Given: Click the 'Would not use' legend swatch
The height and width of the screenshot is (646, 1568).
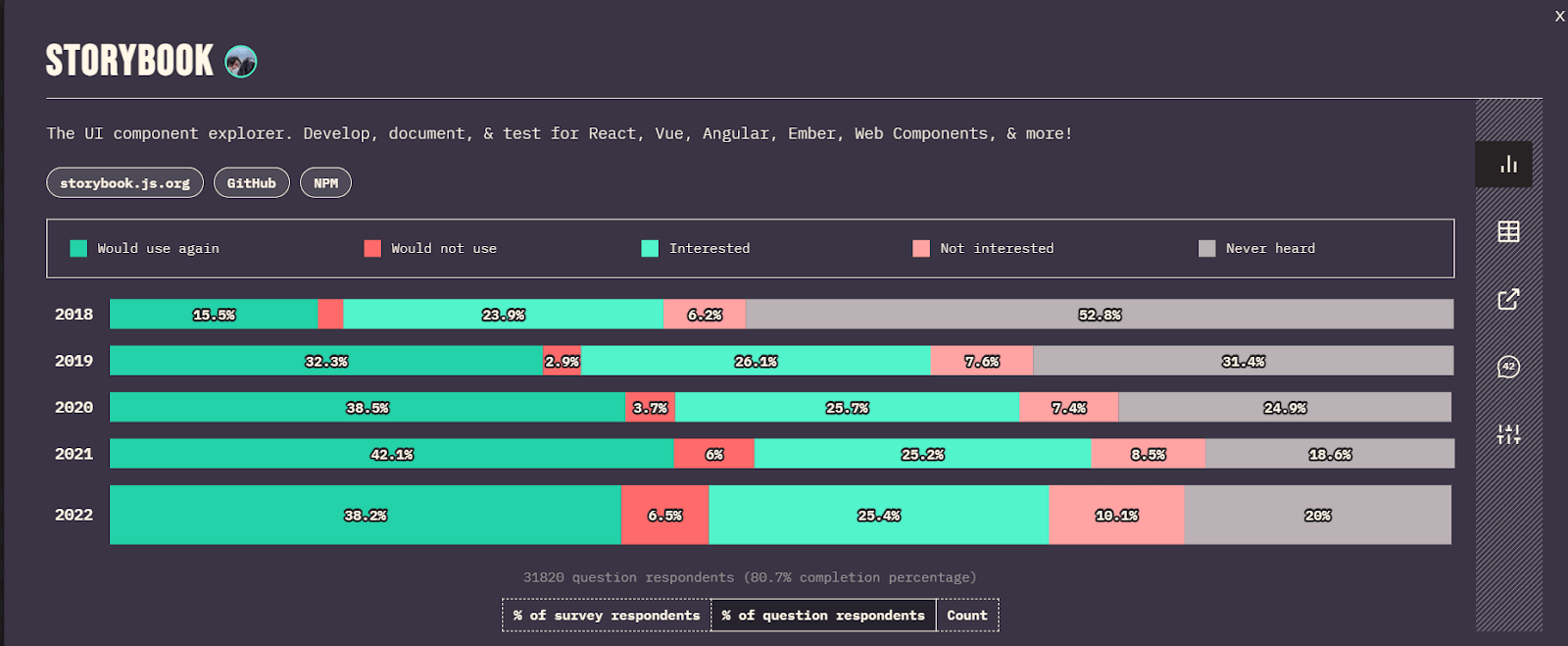Looking at the screenshot, I should coord(372,249).
